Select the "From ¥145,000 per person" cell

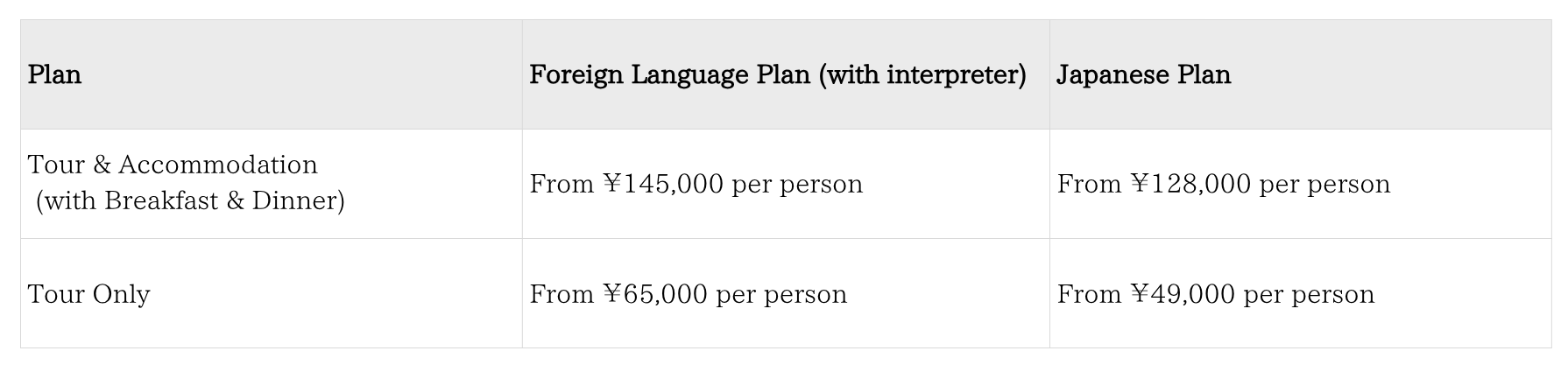(696, 184)
